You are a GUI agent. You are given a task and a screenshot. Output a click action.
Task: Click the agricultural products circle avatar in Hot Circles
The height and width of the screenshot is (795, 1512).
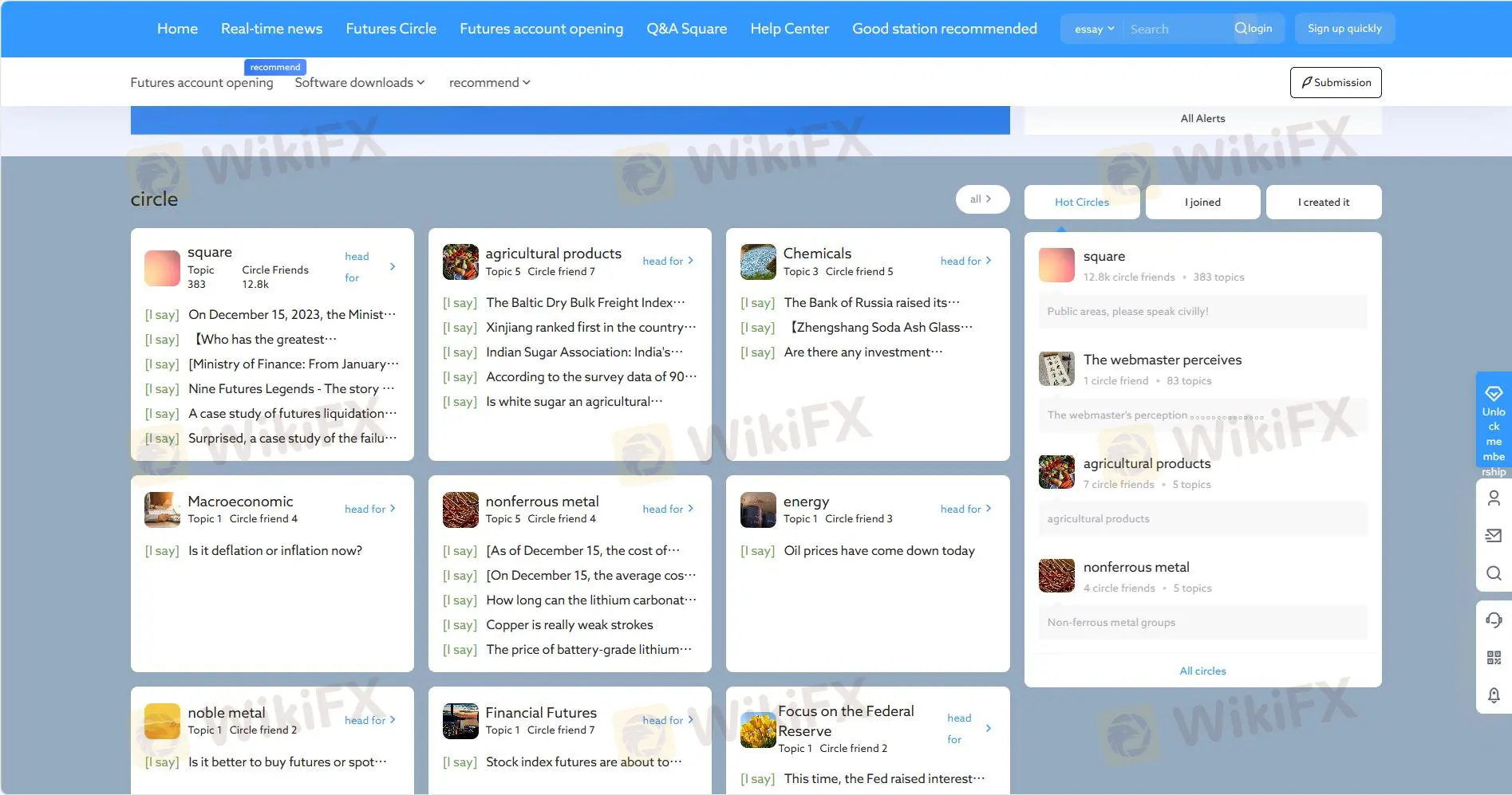pos(1056,472)
